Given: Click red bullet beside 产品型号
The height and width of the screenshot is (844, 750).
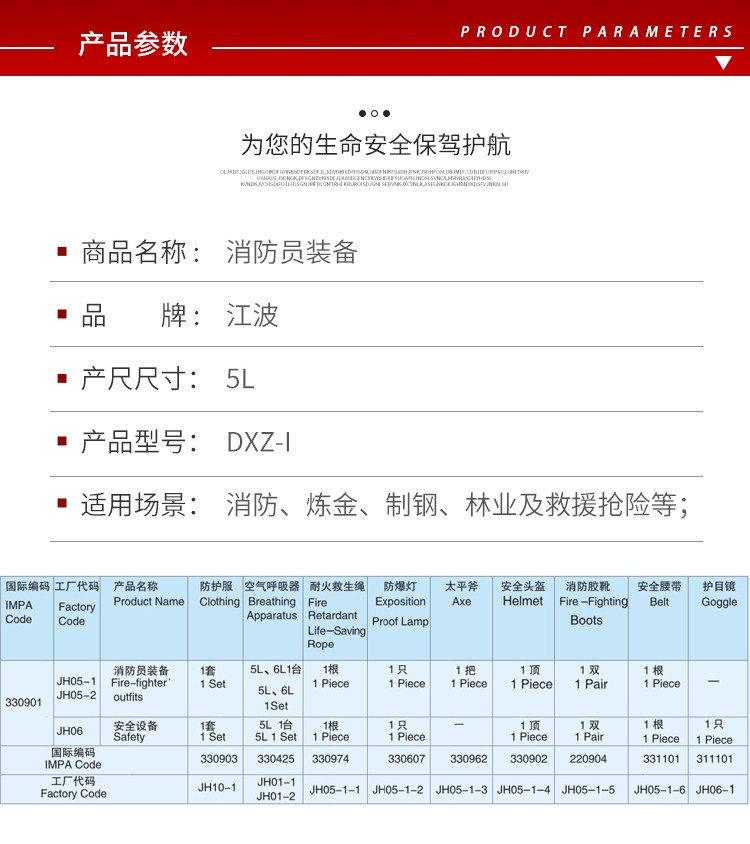Looking at the screenshot, I should [62, 441].
